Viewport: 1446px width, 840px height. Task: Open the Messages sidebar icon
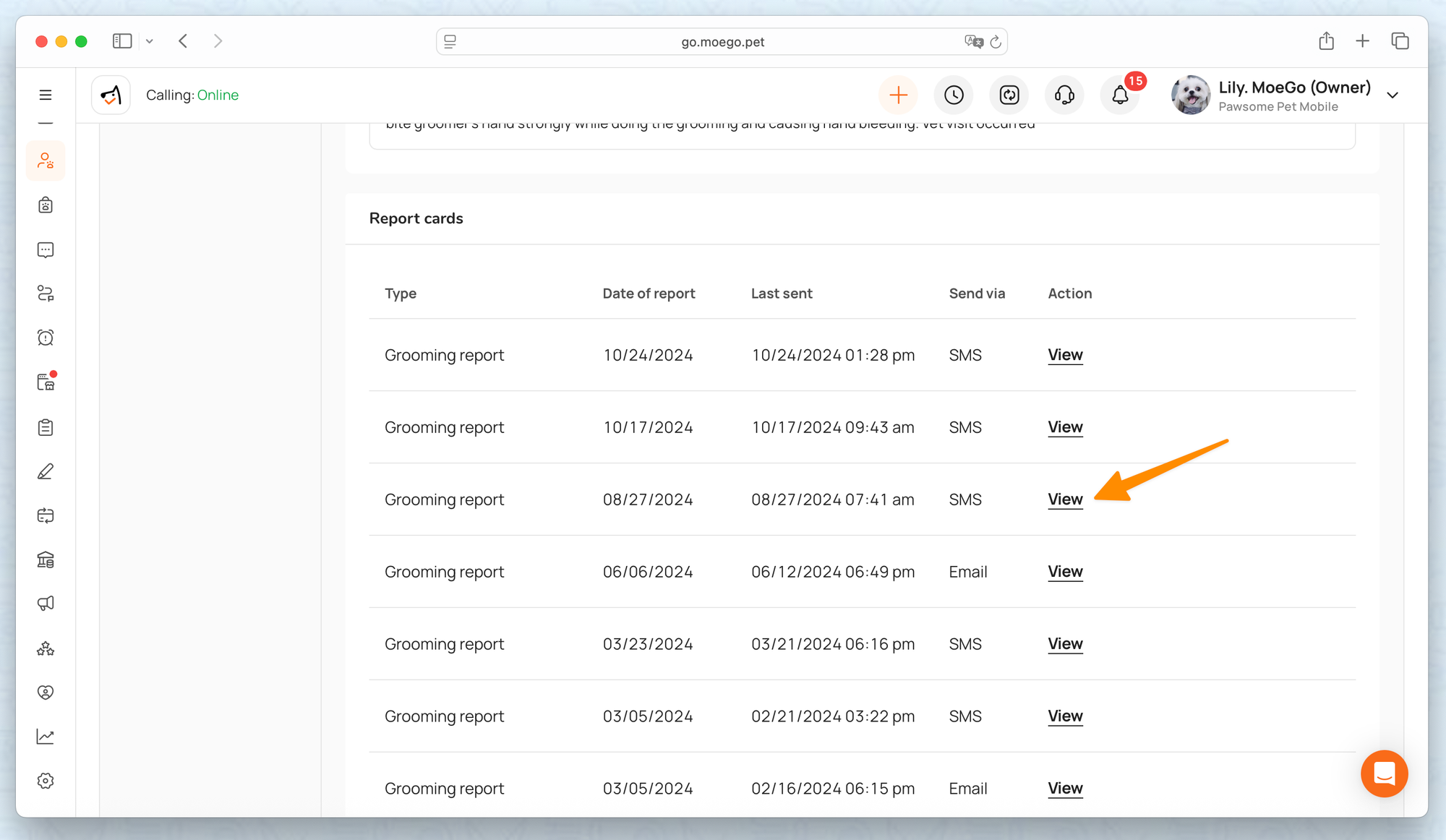pos(46,250)
